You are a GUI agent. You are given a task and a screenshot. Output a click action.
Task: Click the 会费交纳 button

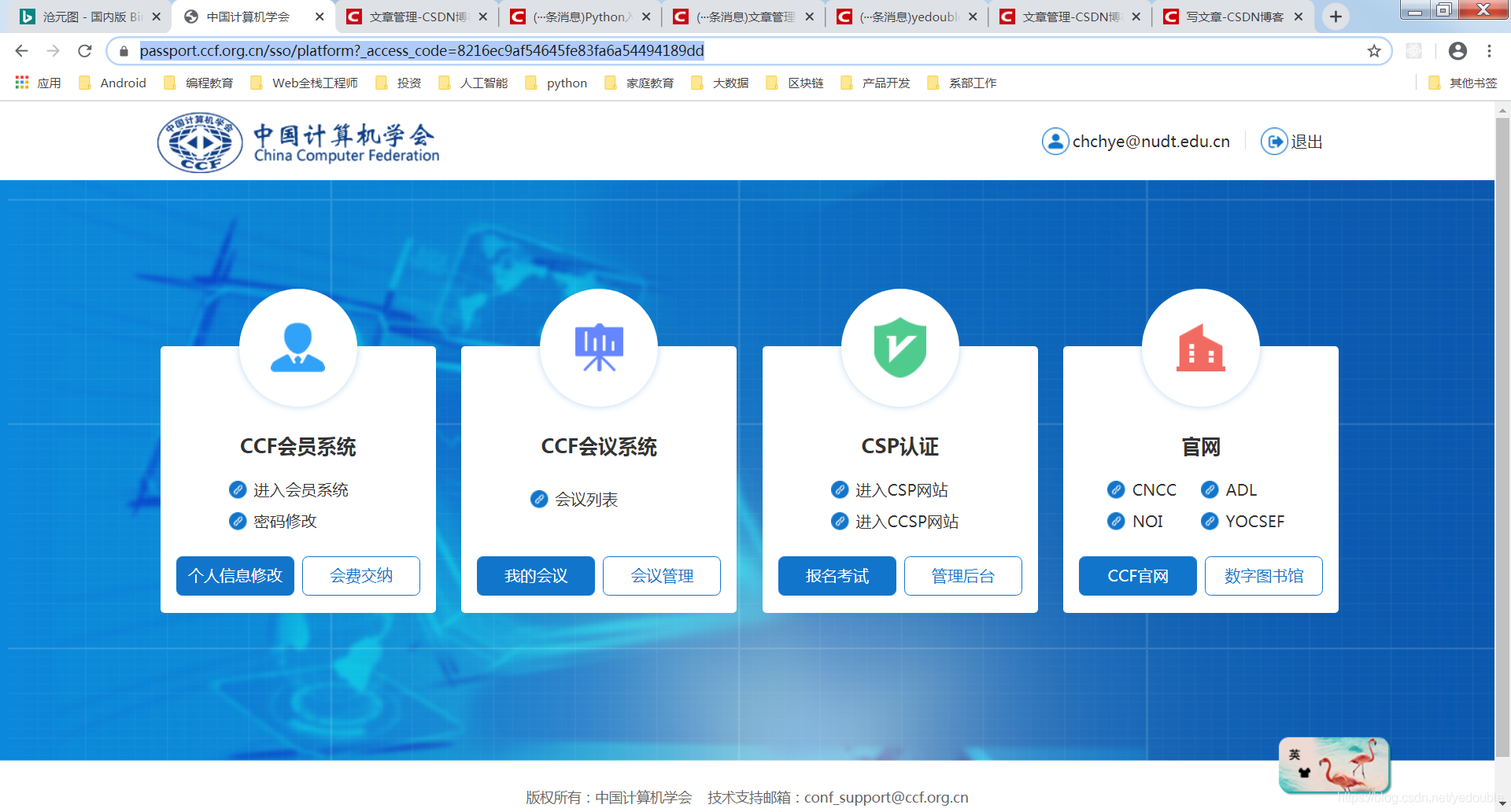(361, 576)
